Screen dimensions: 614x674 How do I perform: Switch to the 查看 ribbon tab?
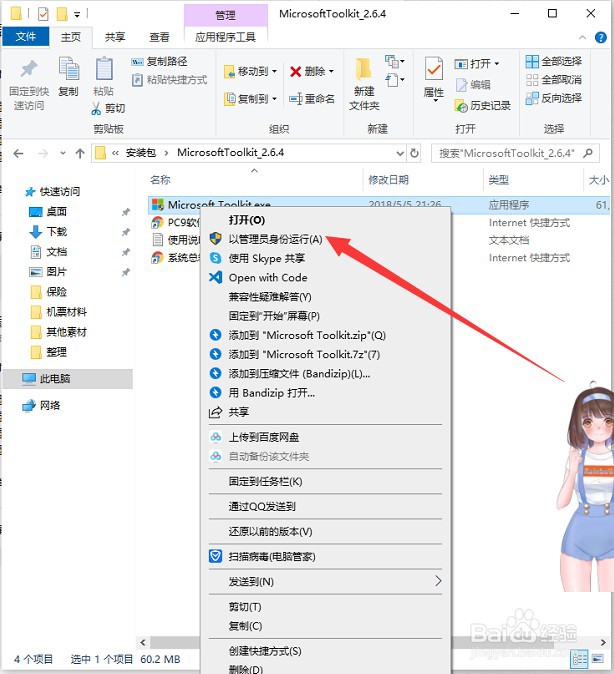(159, 37)
